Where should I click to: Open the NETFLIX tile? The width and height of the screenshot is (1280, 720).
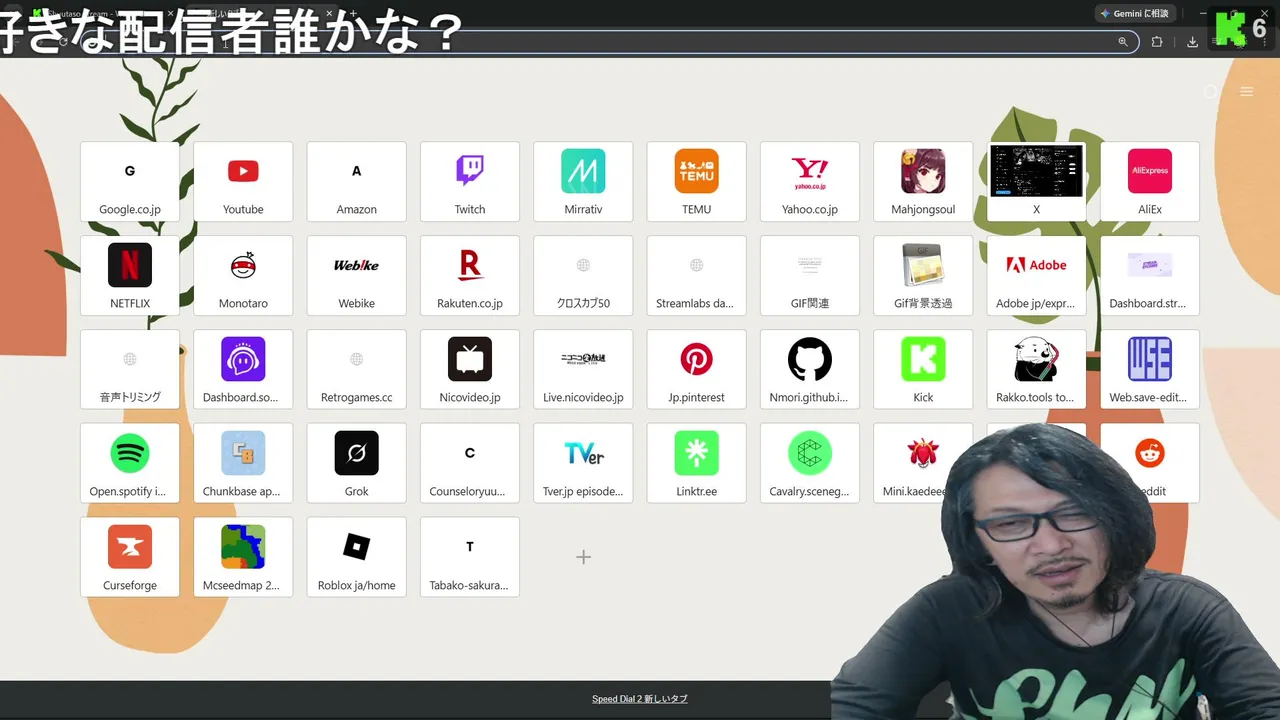[x=130, y=276]
